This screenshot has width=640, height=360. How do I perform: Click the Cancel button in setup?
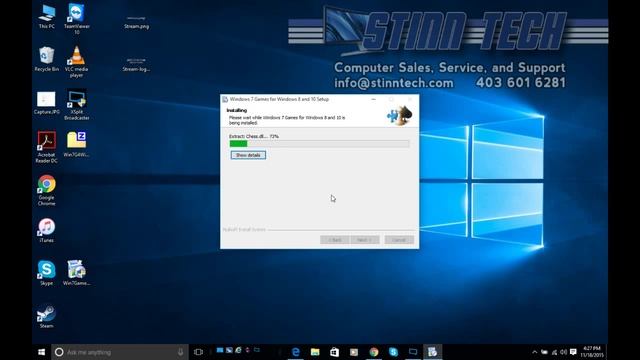(399, 240)
